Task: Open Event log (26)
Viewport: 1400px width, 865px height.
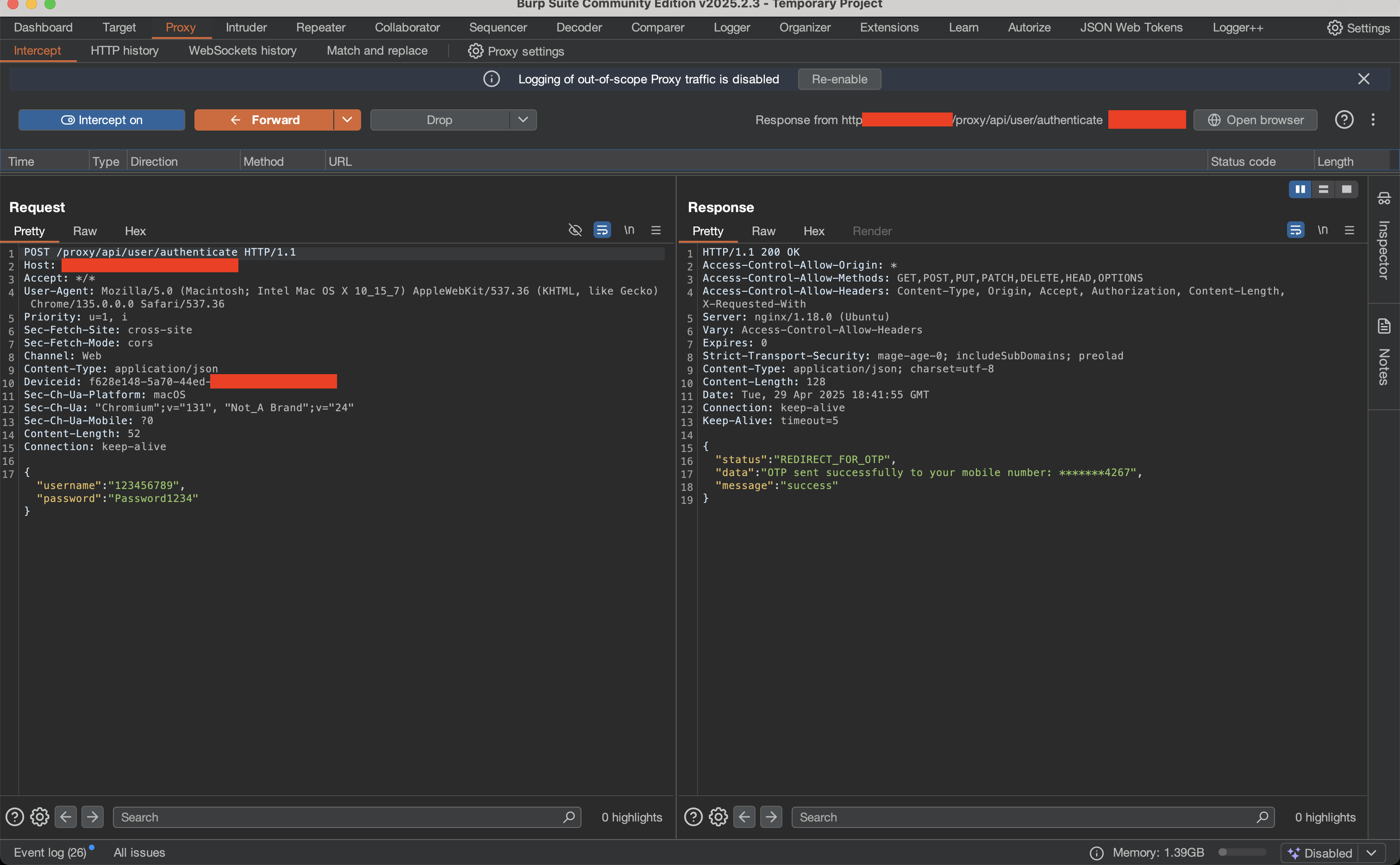Action: click(50, 852)
